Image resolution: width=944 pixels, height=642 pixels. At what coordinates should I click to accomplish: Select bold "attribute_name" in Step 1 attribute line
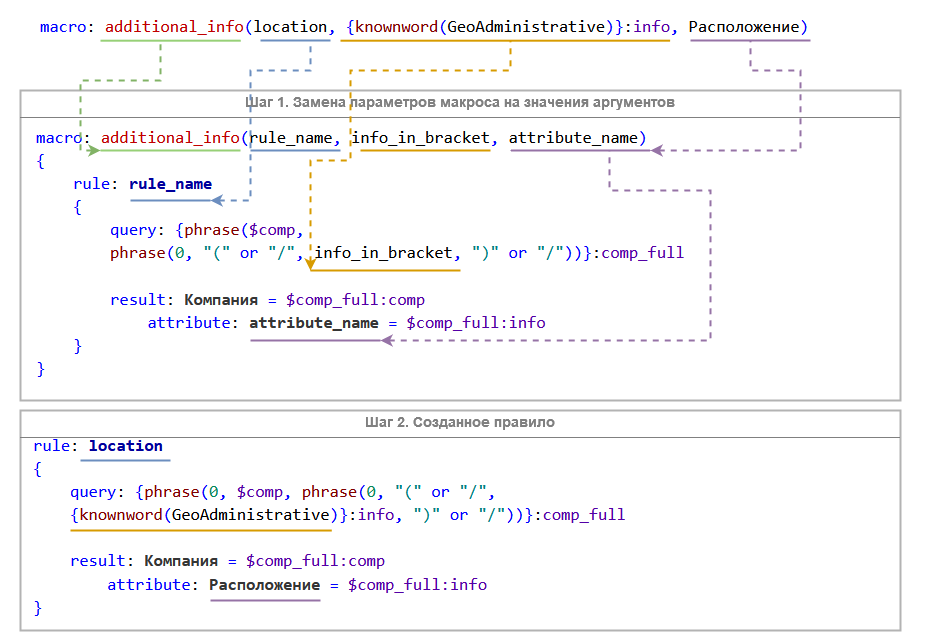314,323
